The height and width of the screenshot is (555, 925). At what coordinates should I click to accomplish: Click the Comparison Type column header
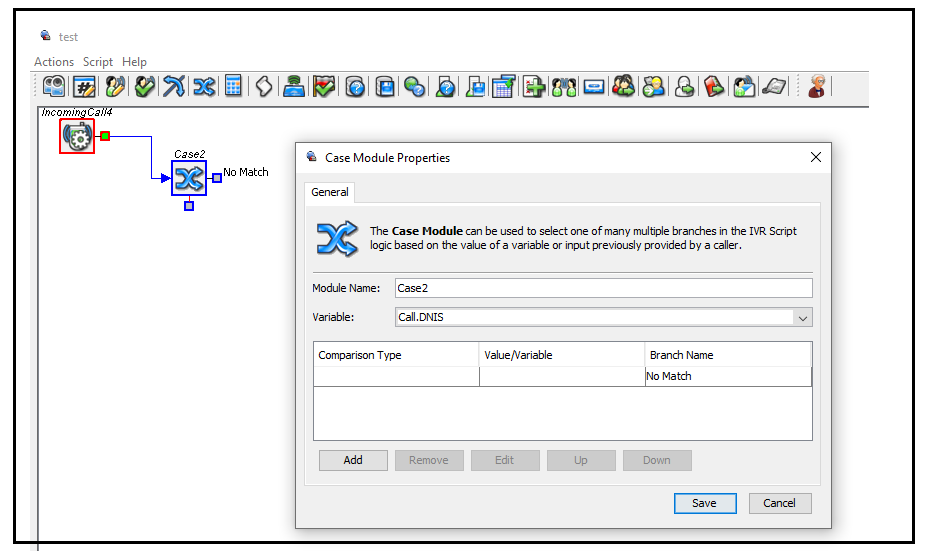pyautogui.click(x=396, y=355)
